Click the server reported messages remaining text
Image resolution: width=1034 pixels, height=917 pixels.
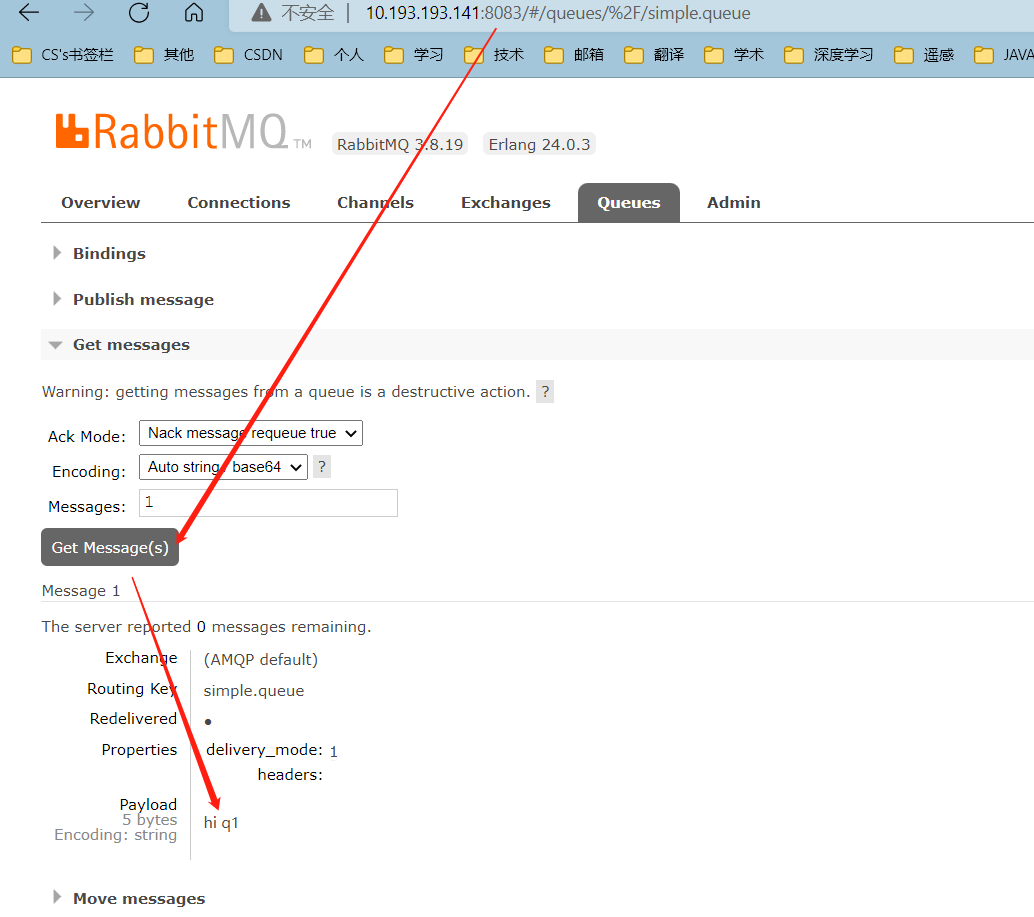206,627
